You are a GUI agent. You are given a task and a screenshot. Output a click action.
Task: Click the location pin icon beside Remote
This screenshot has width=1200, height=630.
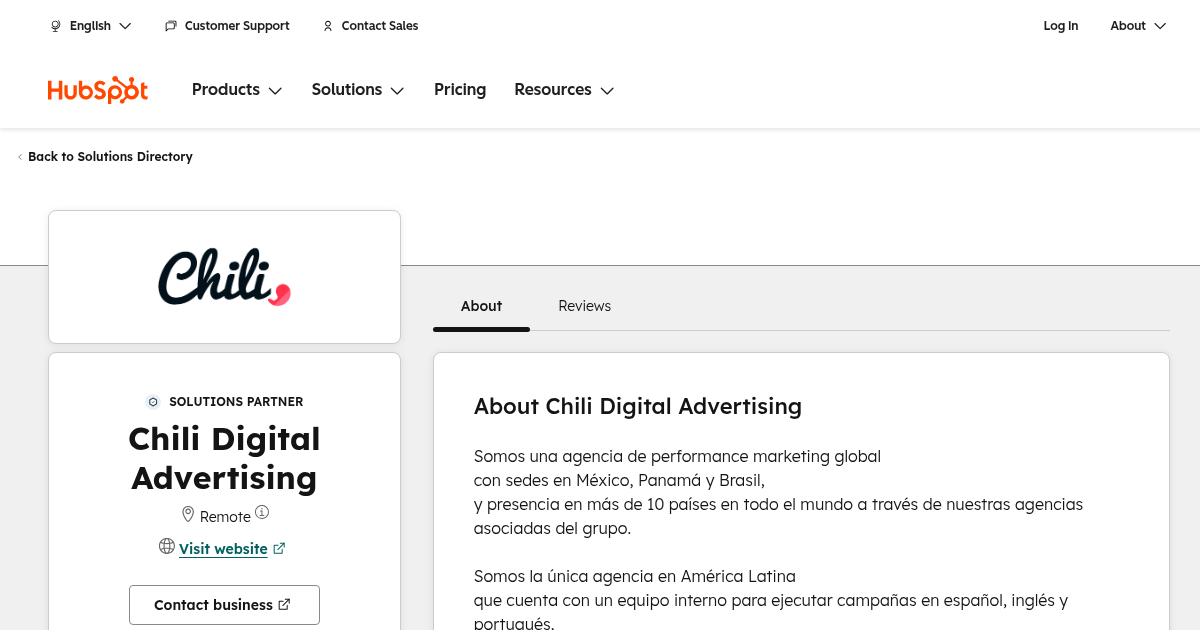(187, 514)
